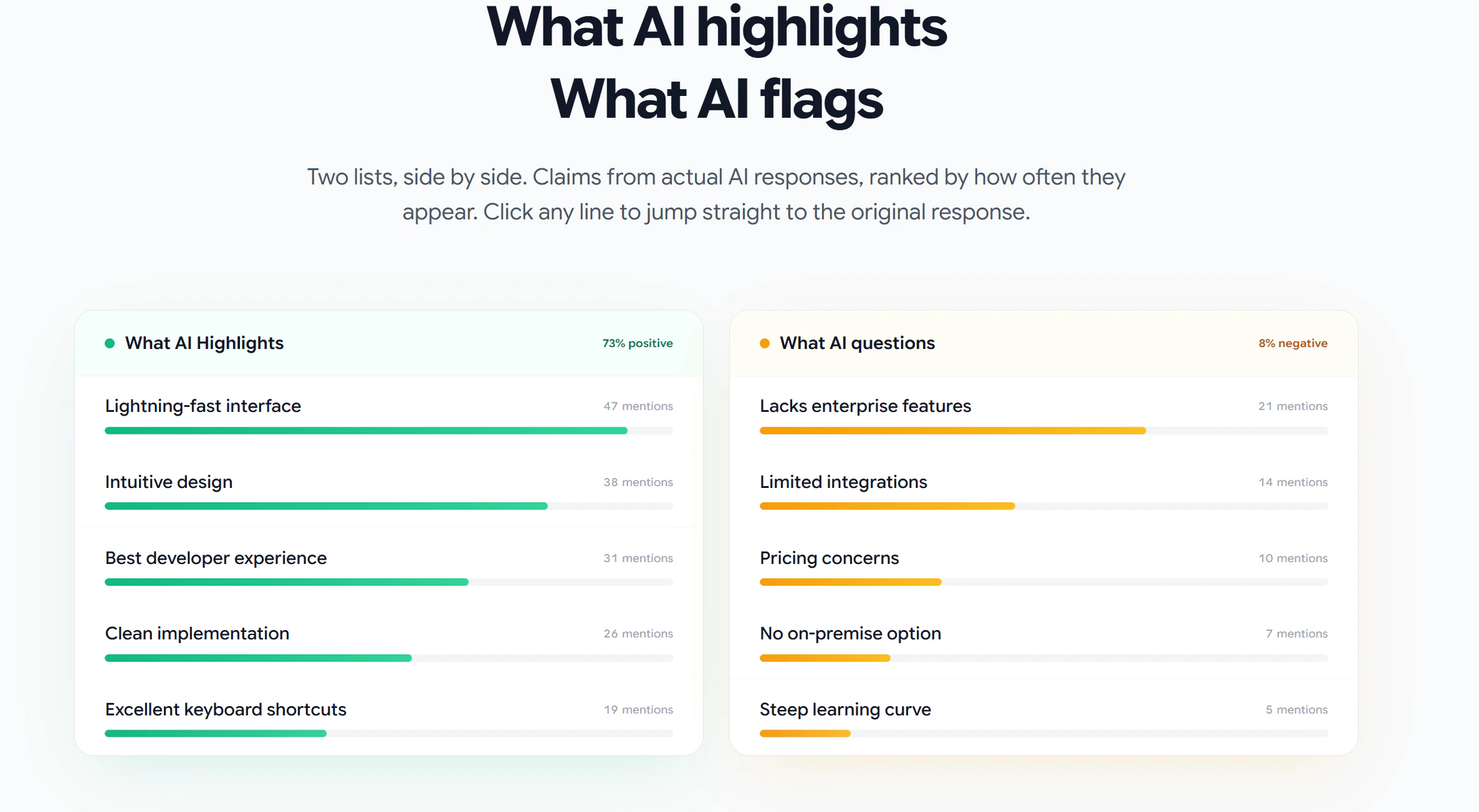Open the "Clean implementation" claim

(x=196, y=633)
